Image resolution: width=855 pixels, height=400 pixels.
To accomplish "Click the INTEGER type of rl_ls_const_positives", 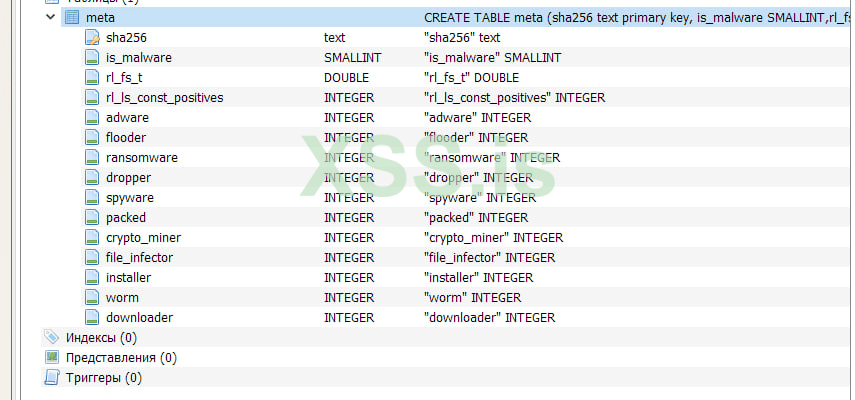I will click(349, 98).
